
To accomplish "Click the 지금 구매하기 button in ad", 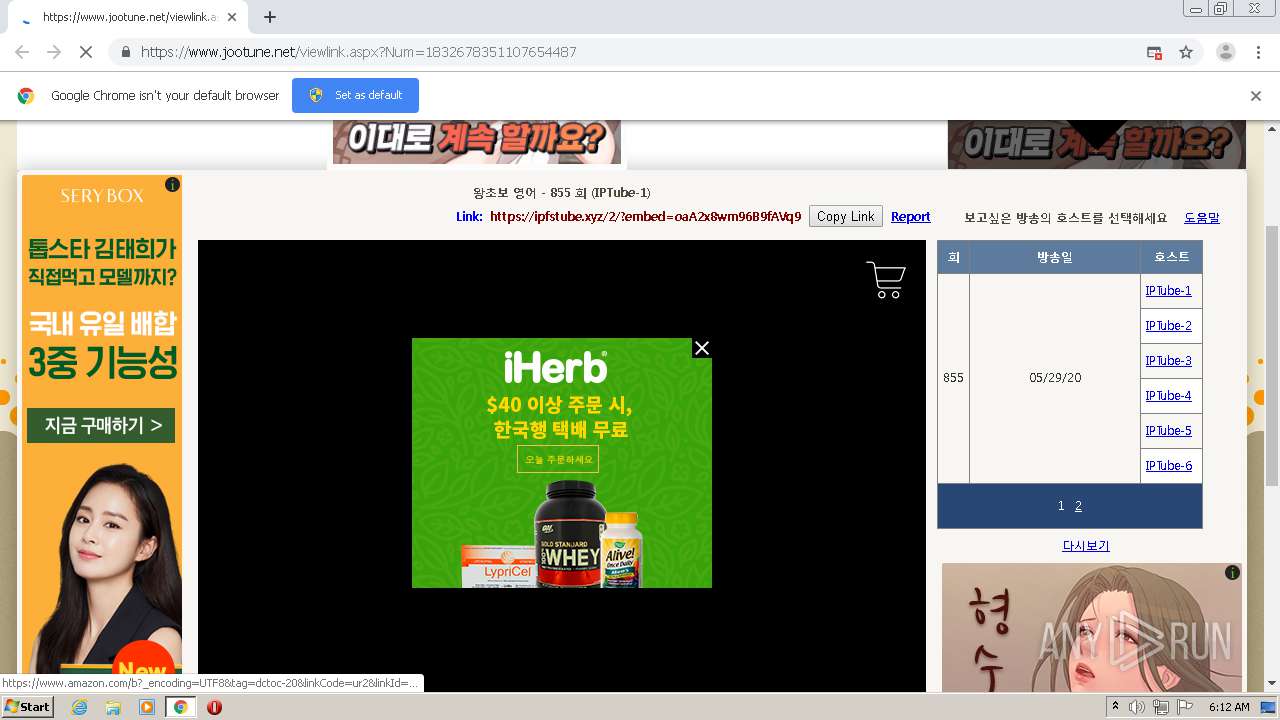I will pyautogui.click(x=101, y=425).
